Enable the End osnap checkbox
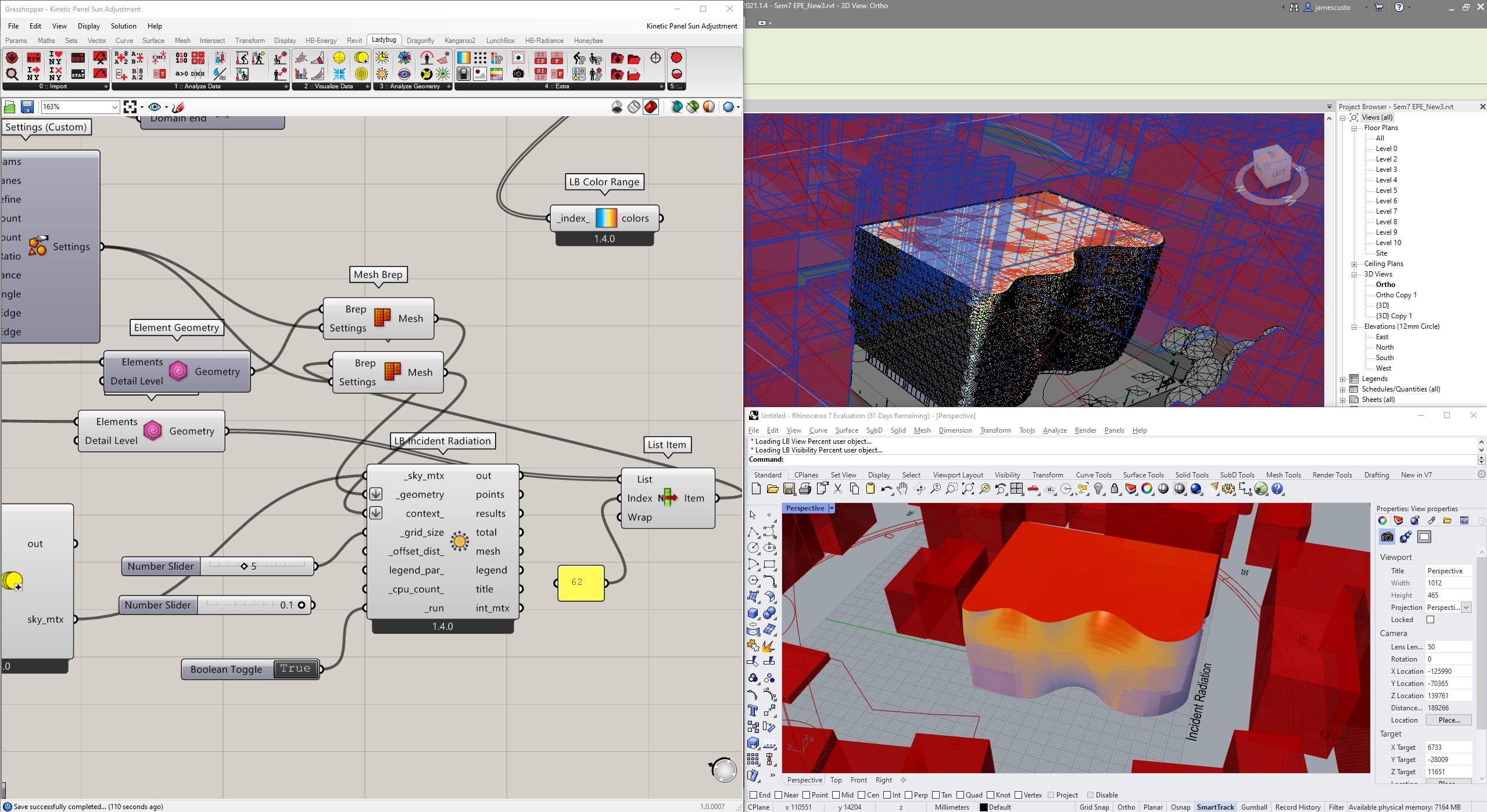 754,795
